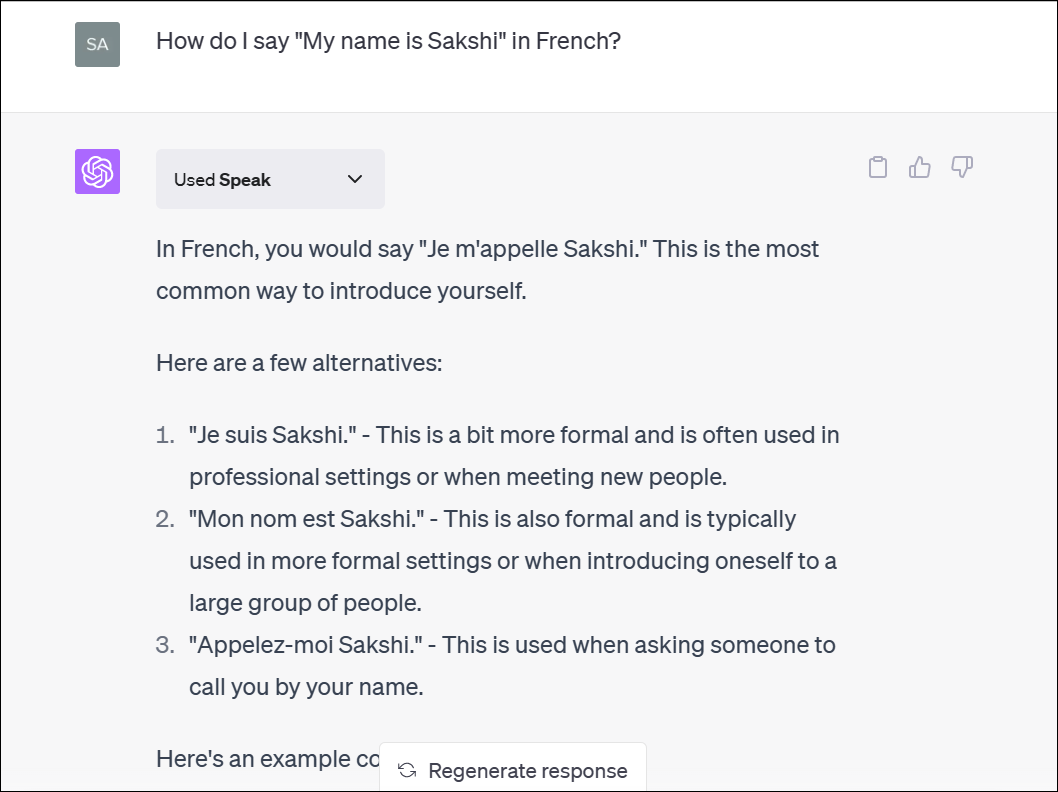
Task: Click the line "Here are a few alternatives:"
Action: [299, 362]
